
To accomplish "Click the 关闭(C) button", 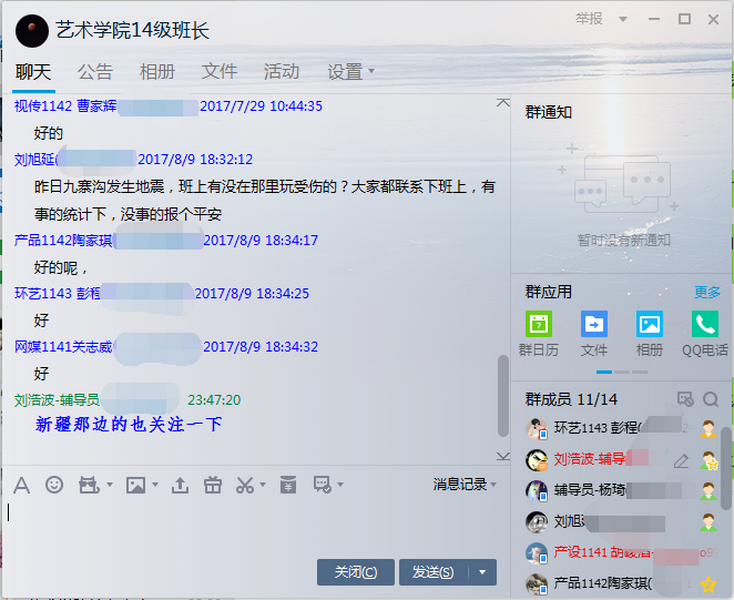I will 356,572.
